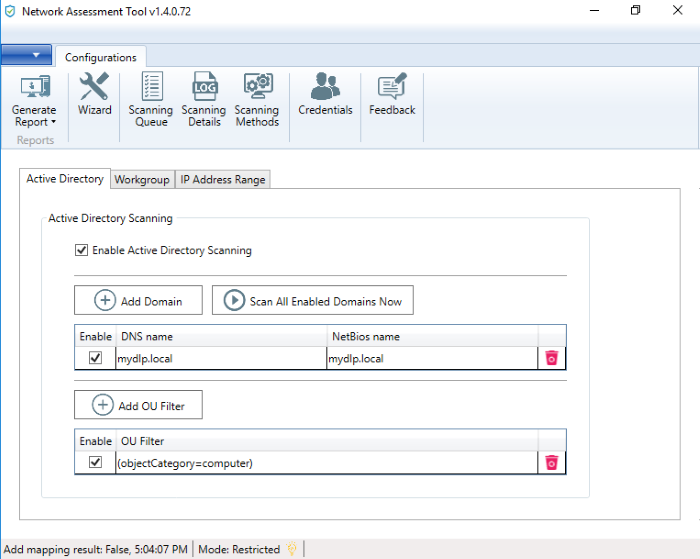Open the Wizard tool
The width and height of the screenshot is (700, 559).
[94, 96]
